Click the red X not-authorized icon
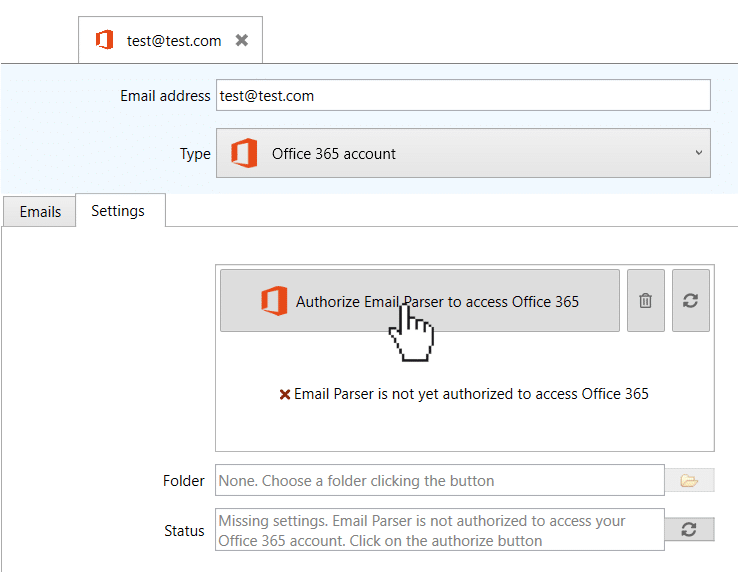 point(284,395)
